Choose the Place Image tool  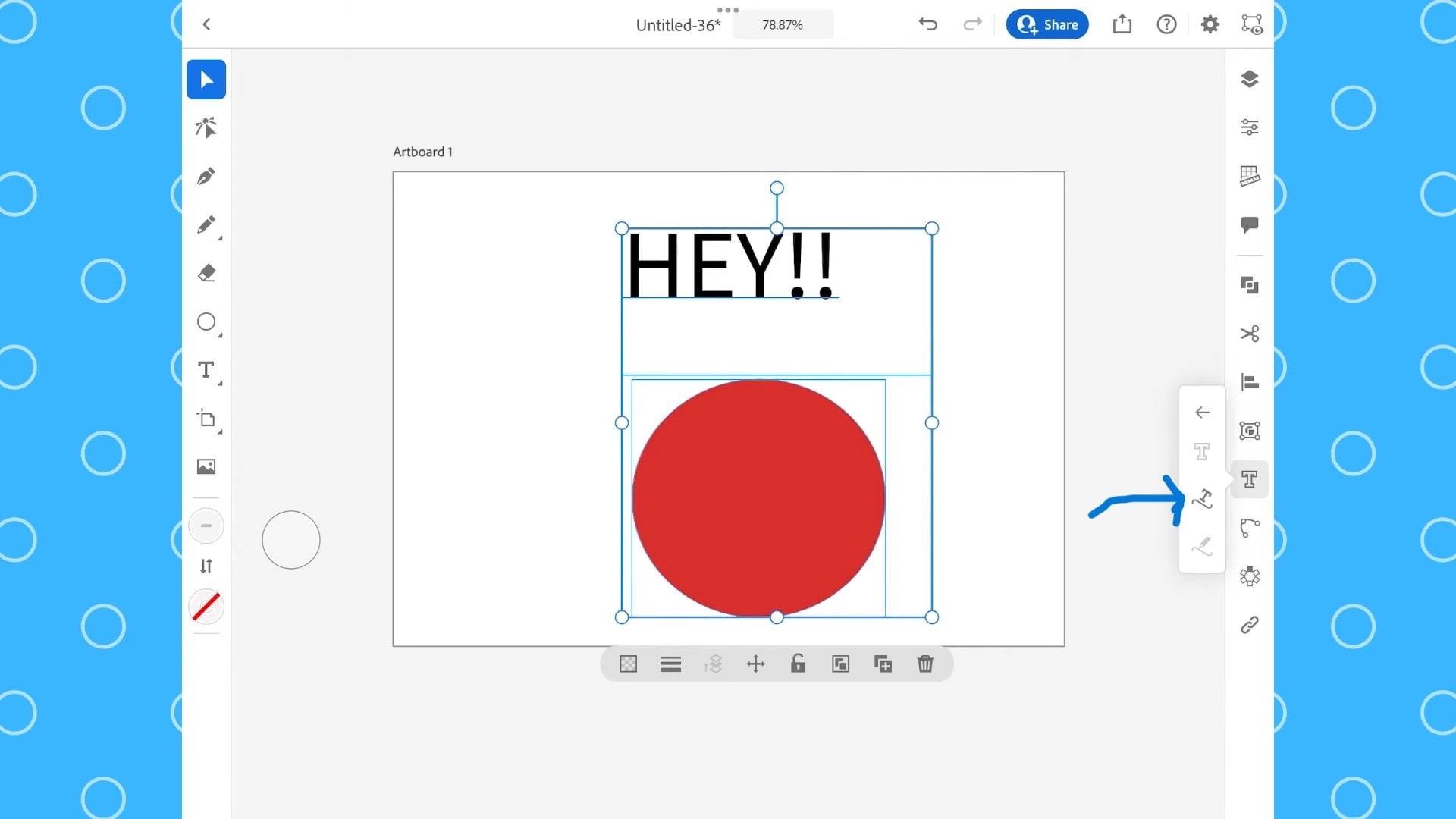[206, 466]
